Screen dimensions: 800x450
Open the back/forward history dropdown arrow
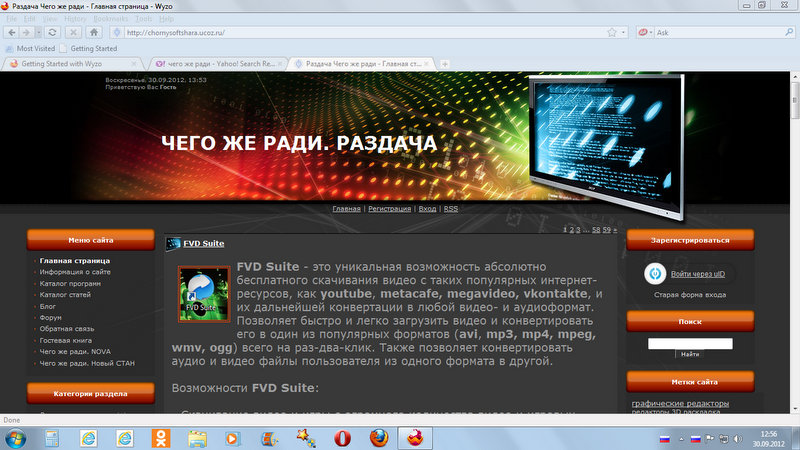[38, 32]
